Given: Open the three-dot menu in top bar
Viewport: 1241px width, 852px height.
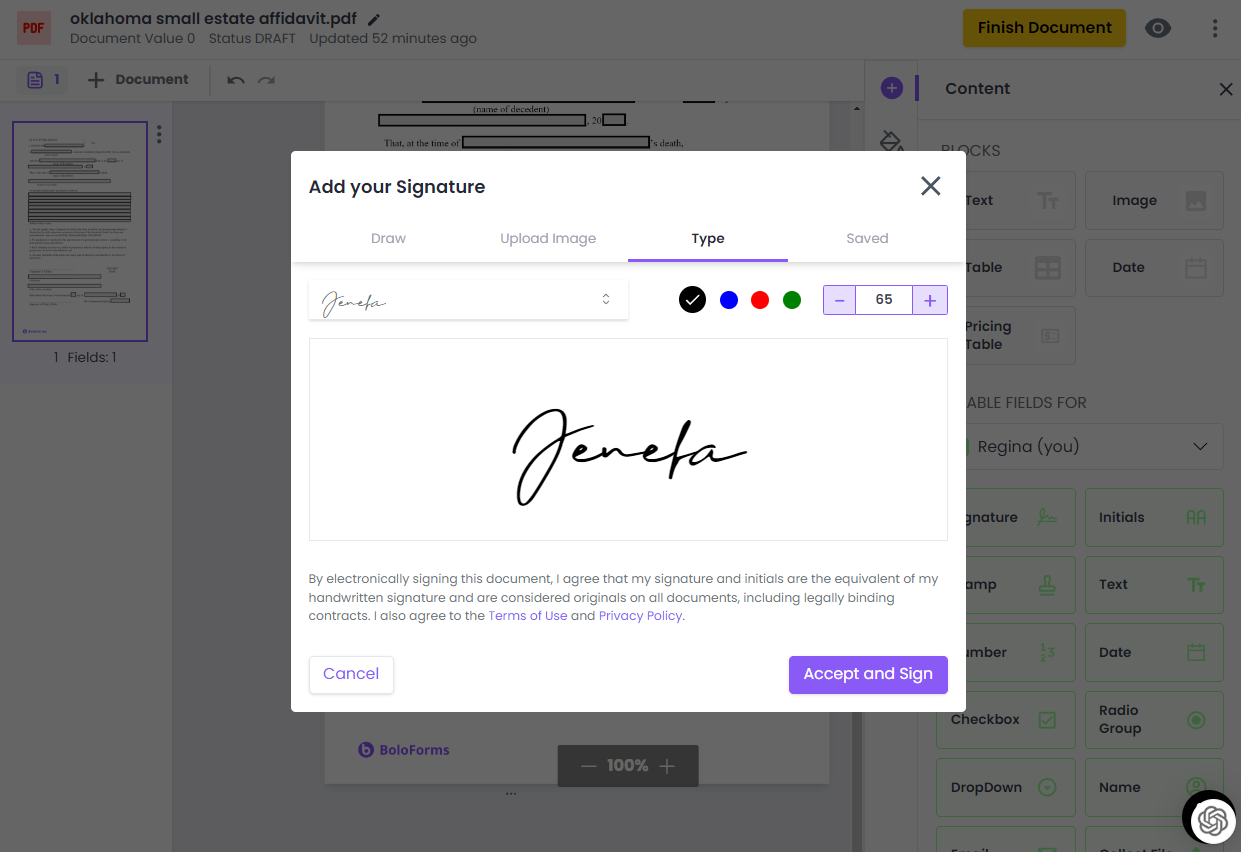Looking at the screenshot, I should [1215, 28].
